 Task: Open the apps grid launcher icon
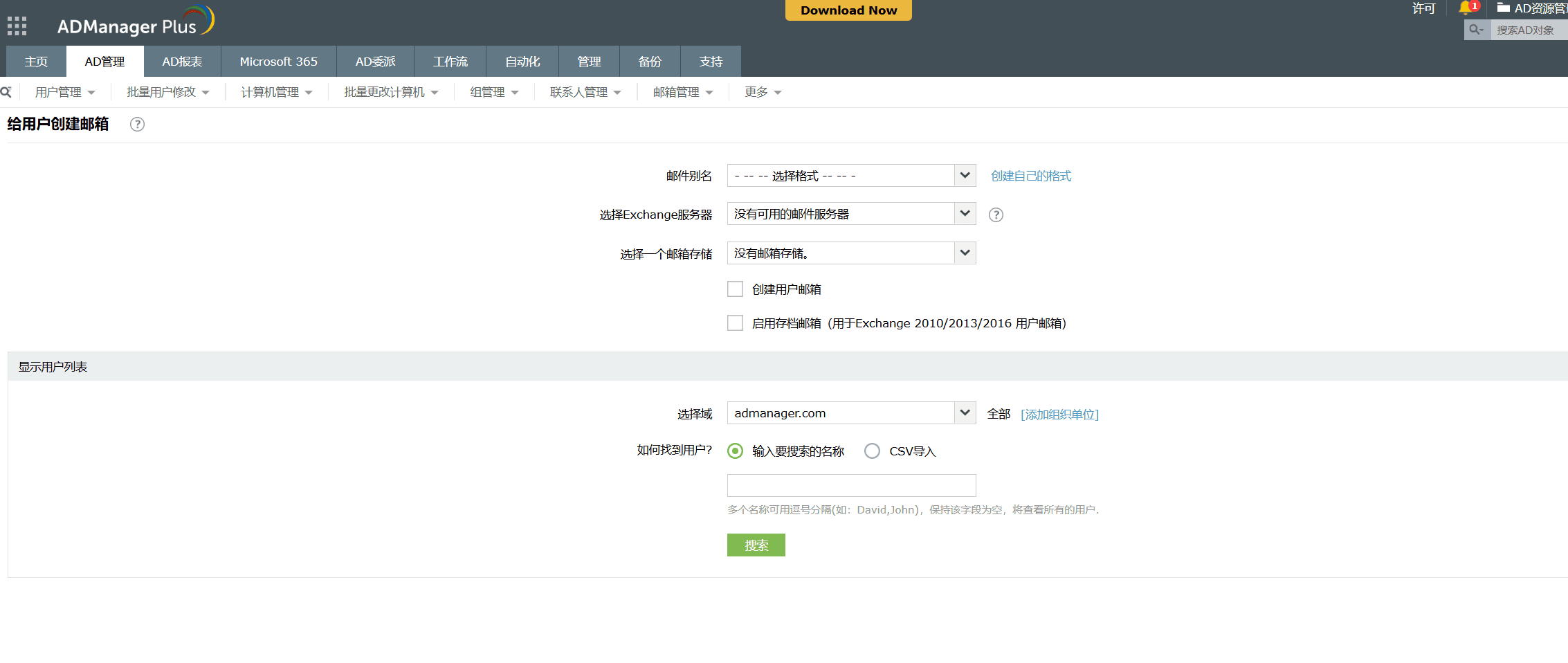coord(17,26)
